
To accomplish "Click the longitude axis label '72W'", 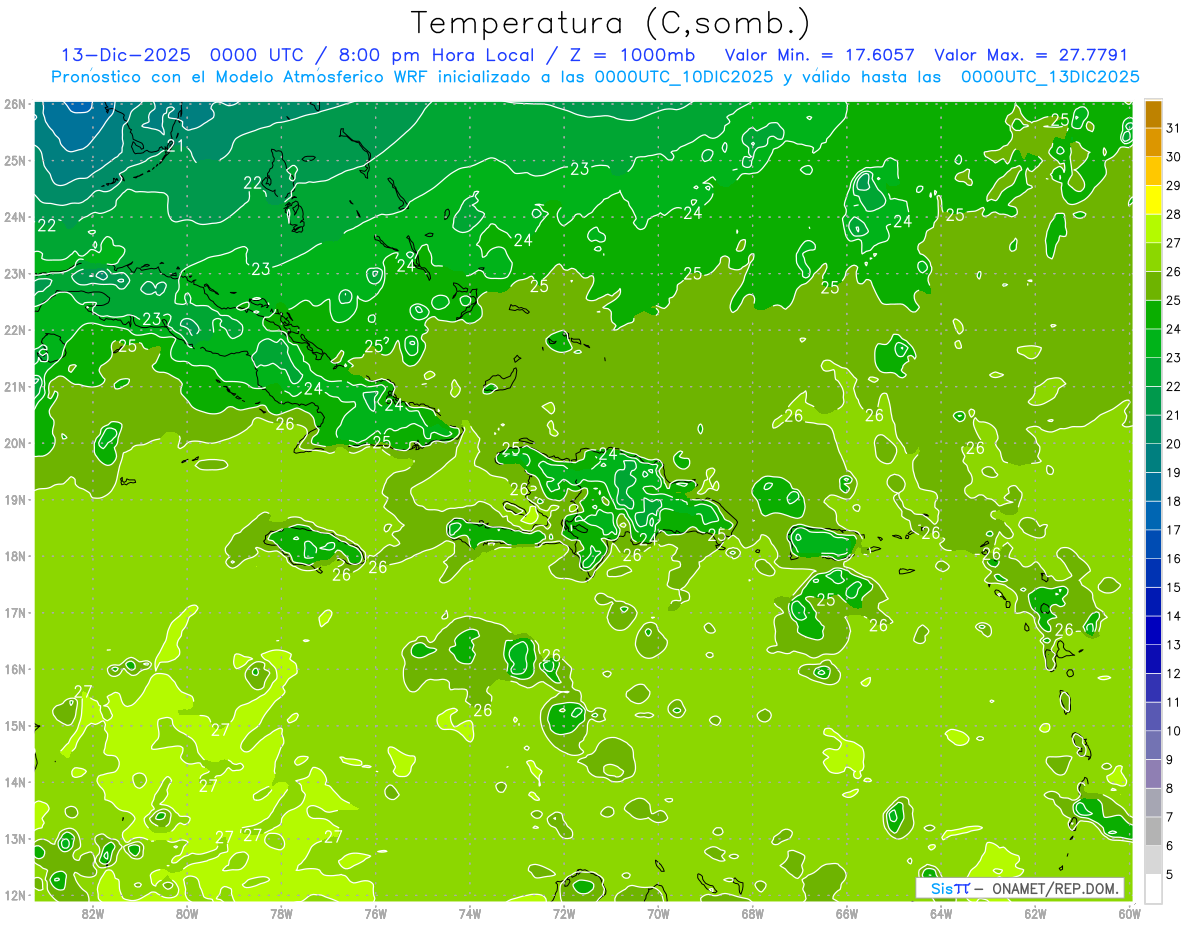I will pyautogui.click(x=563, y=913).
